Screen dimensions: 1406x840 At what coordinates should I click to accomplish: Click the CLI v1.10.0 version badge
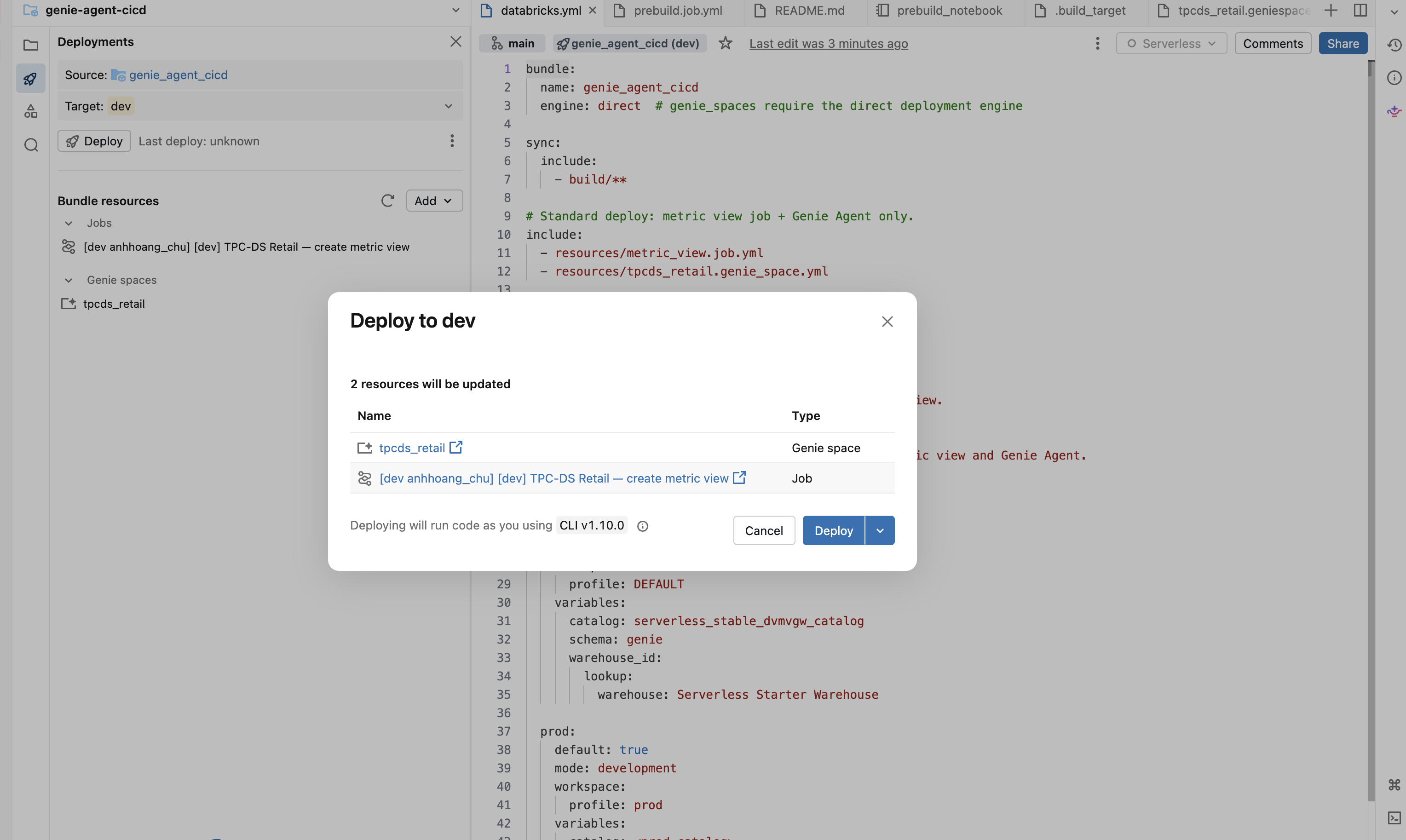[x=592, y=525]
